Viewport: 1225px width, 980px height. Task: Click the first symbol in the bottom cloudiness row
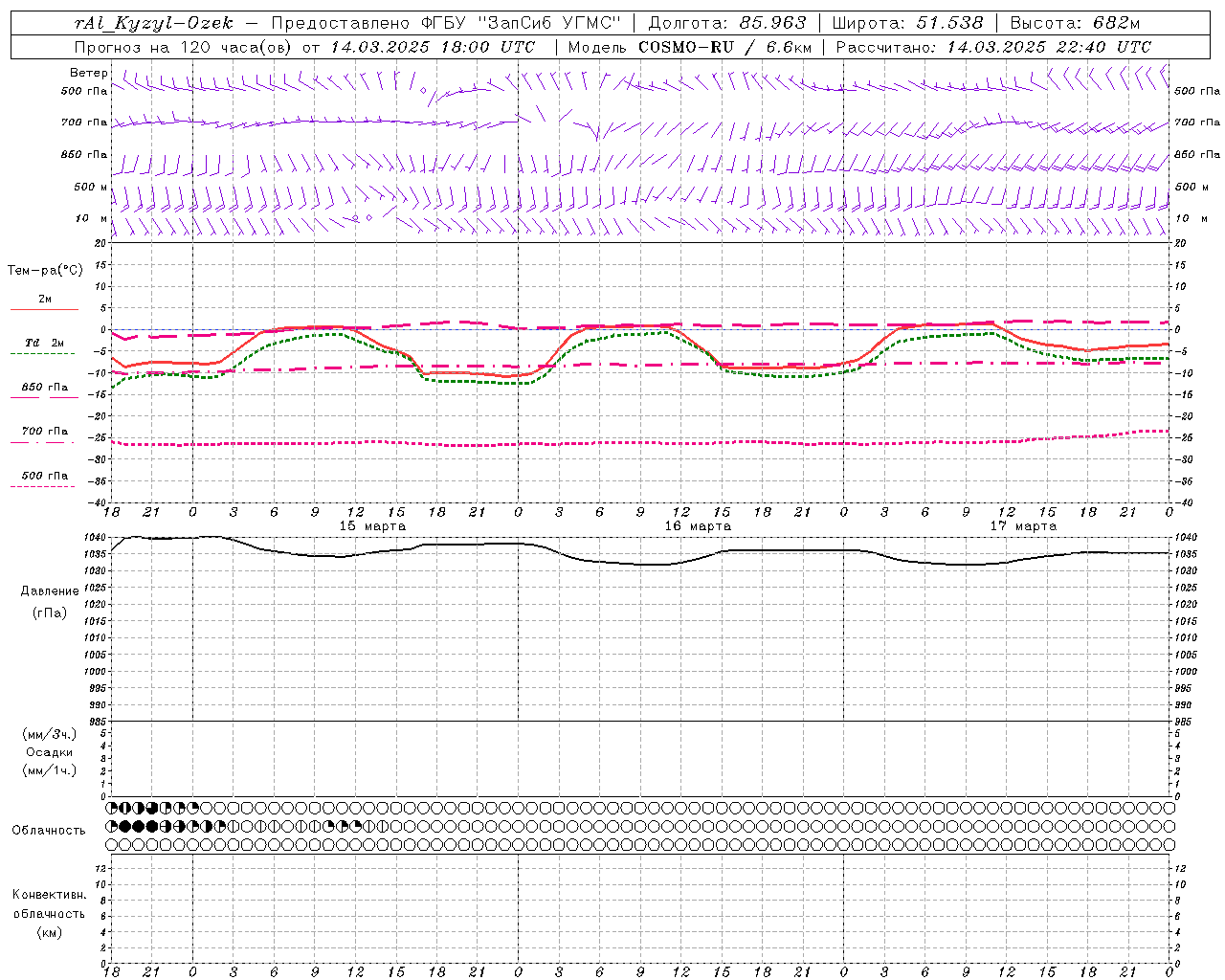111,844
